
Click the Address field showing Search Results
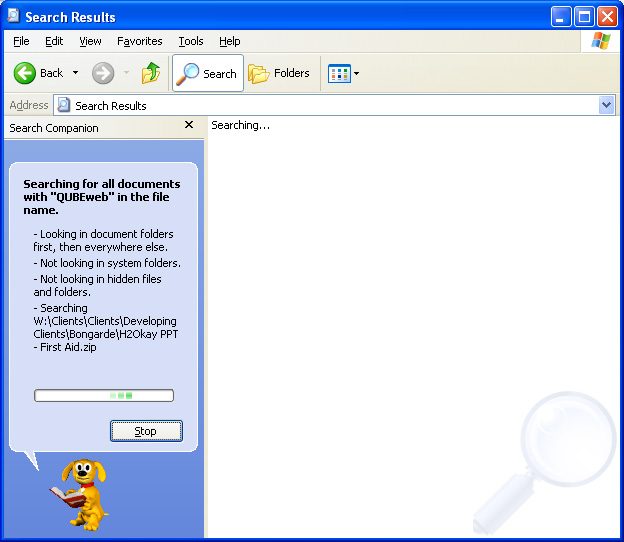330,105
